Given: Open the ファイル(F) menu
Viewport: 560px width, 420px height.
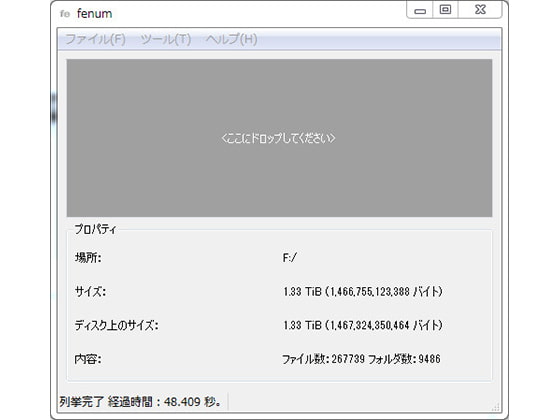Looking at the screenshot, I should (95, 39).
